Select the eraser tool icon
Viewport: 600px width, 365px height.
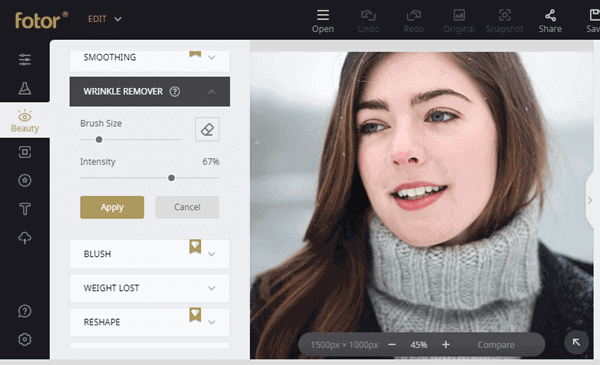pyautogui.click(x=207, y=129)
